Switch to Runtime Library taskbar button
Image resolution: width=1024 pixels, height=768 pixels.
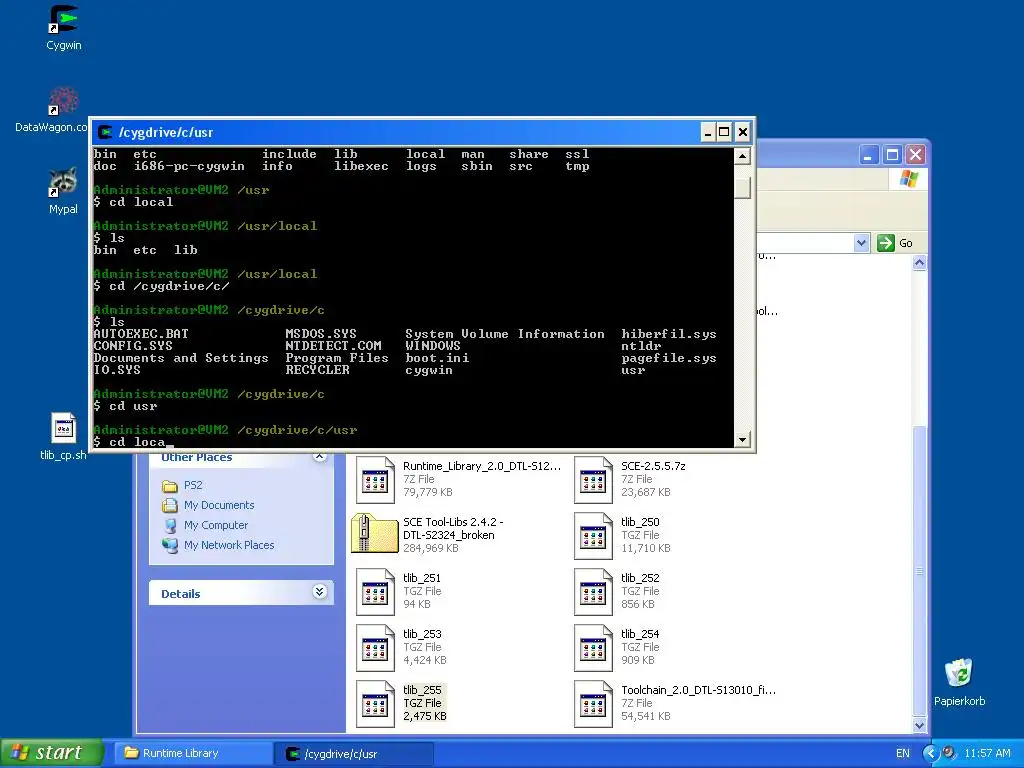(195, 753)
